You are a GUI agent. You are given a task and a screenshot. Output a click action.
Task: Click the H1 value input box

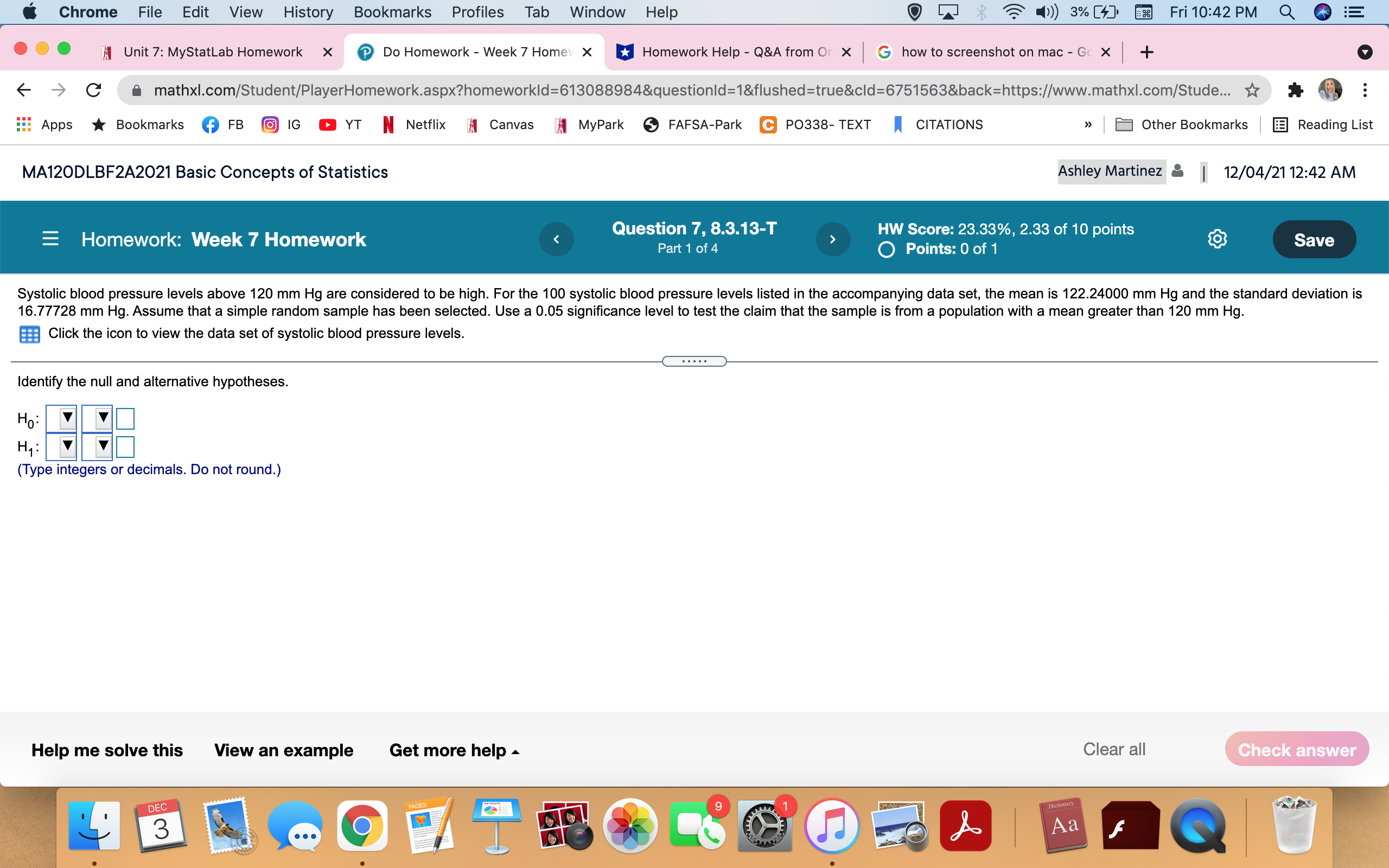[126, 446]
